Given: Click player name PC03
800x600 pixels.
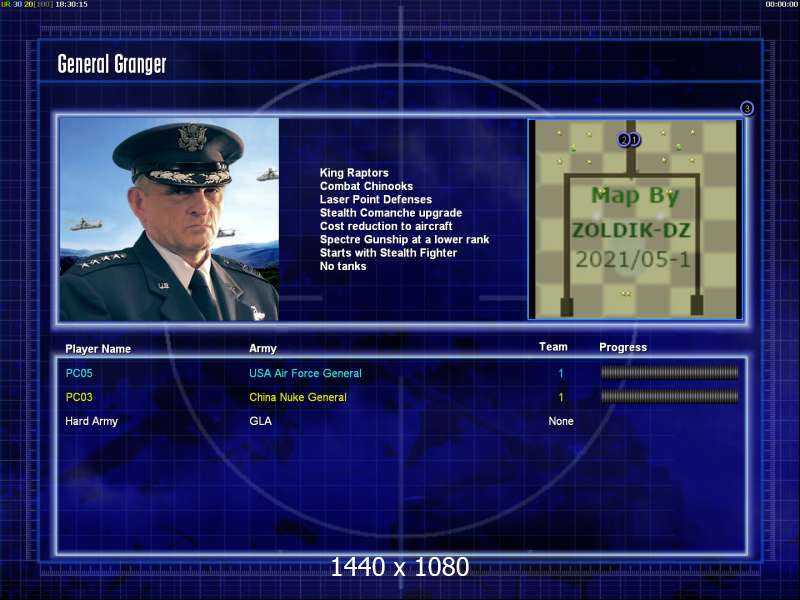Looking at the screenshot, I should coord(79,397).
